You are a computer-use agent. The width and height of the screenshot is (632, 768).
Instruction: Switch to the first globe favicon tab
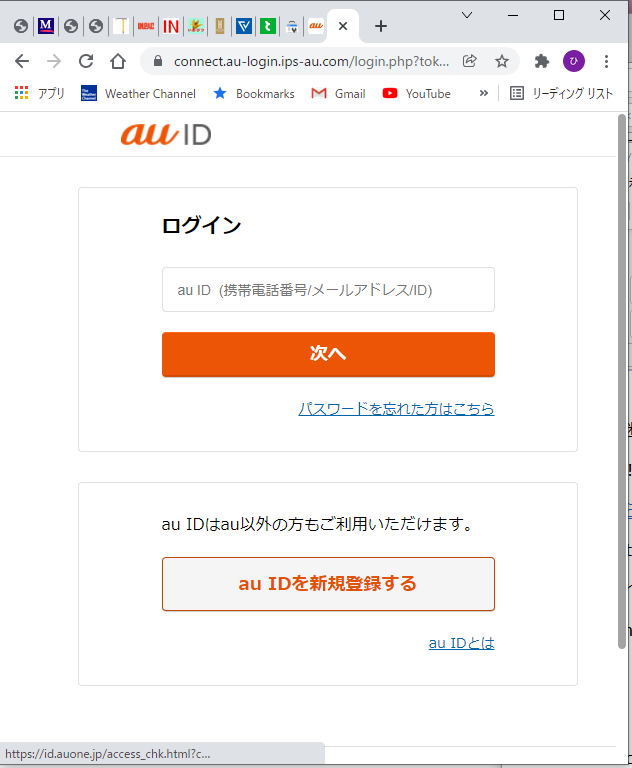point(21,26)
